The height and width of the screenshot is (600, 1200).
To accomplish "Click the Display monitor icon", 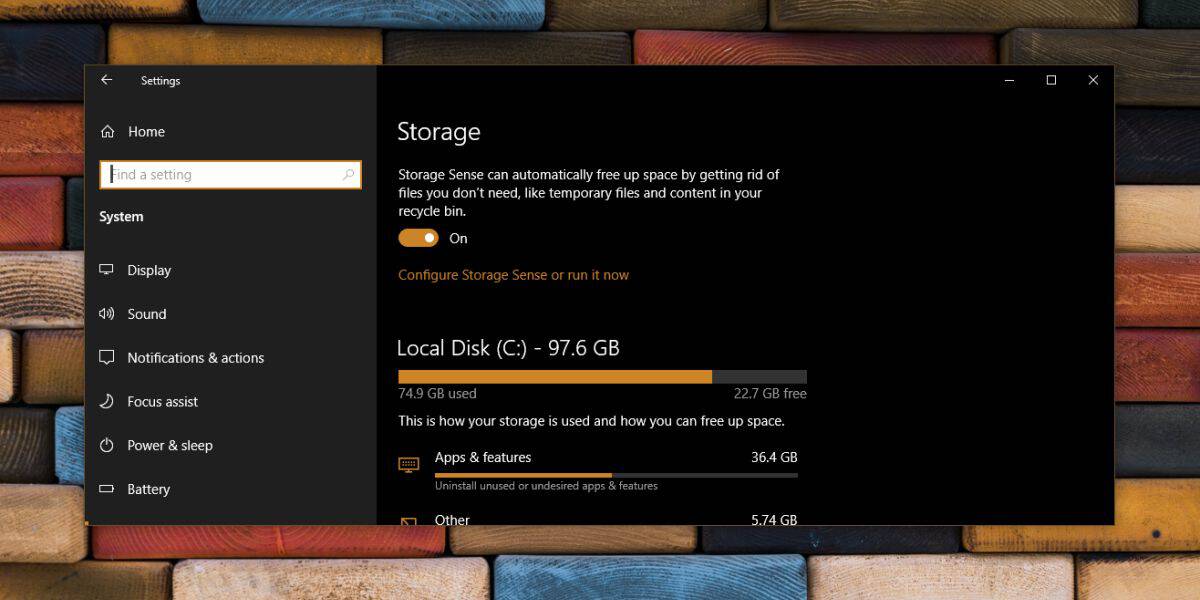I will pos(107,270).
